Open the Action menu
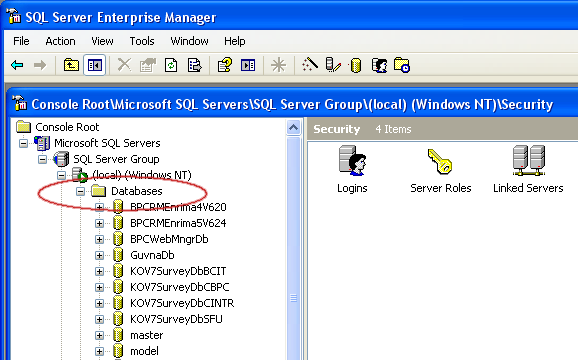The width and height of the screenshot is (578, 360). [x=60, y=41]
